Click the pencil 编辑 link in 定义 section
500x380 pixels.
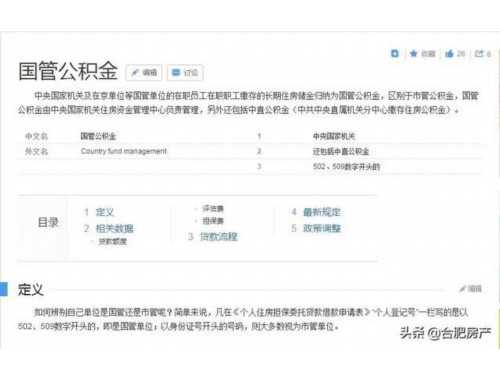[x=470, y=289]
